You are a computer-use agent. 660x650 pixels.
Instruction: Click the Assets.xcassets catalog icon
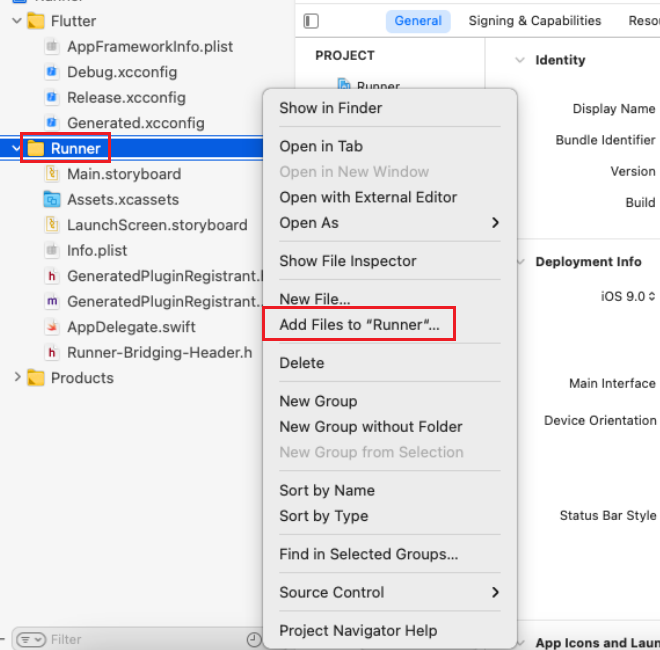(52, 200)
